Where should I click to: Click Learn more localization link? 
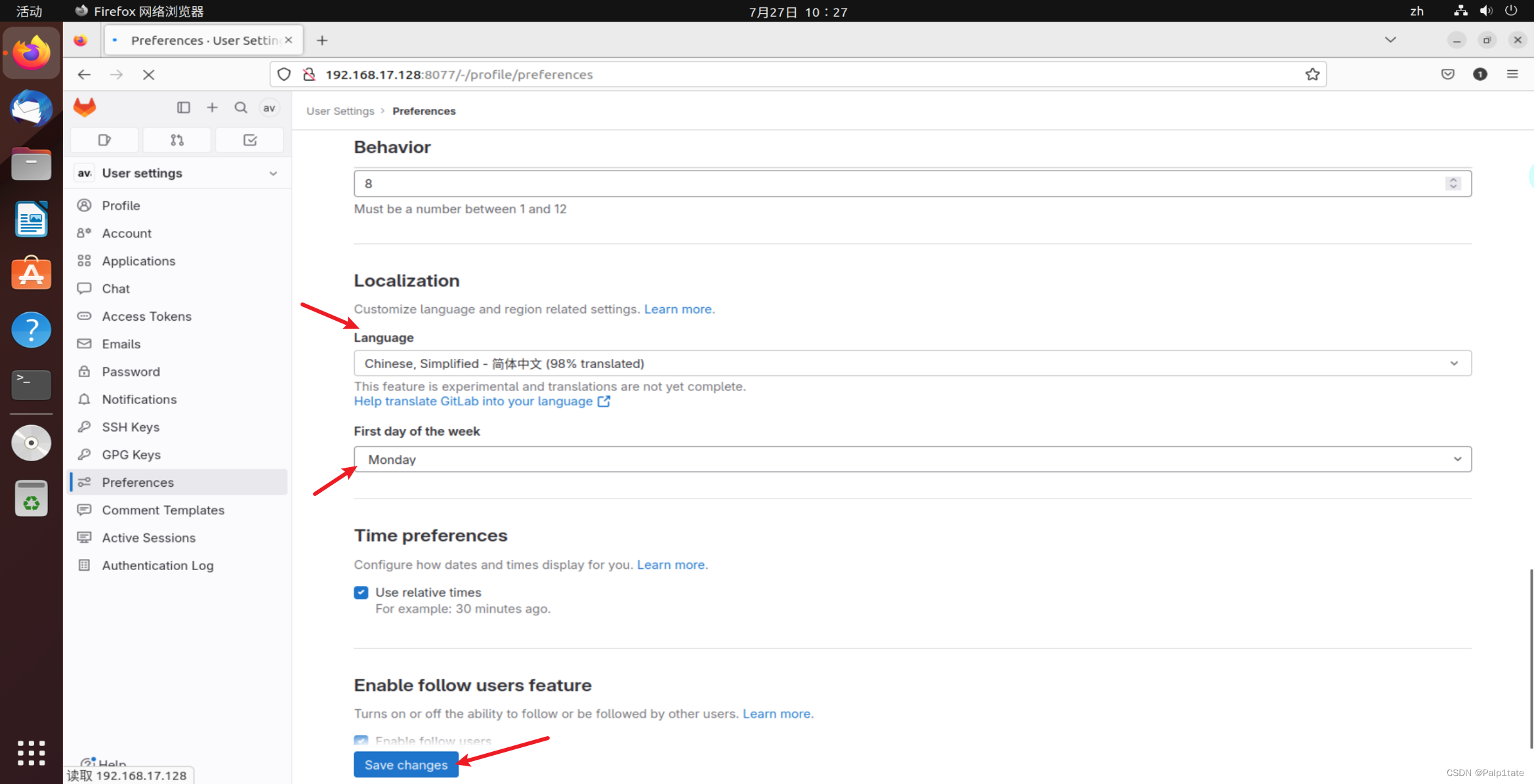point(678,308)
